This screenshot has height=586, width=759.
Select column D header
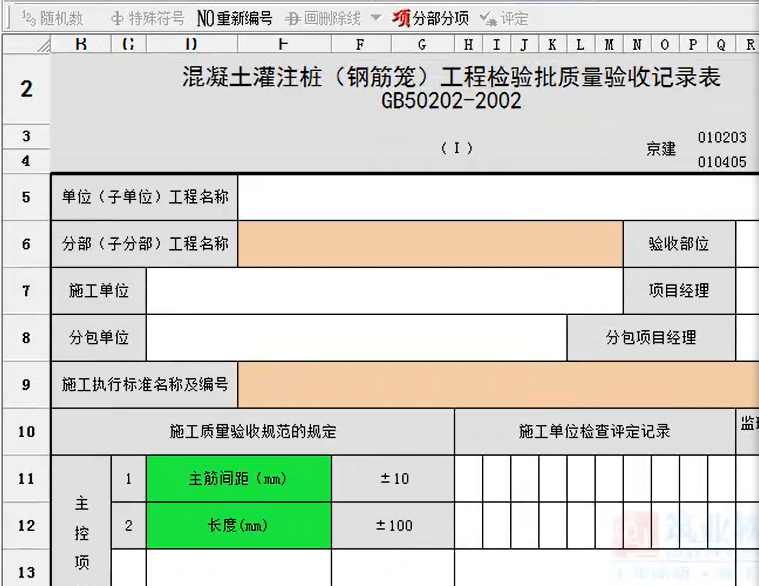(191, 44)
